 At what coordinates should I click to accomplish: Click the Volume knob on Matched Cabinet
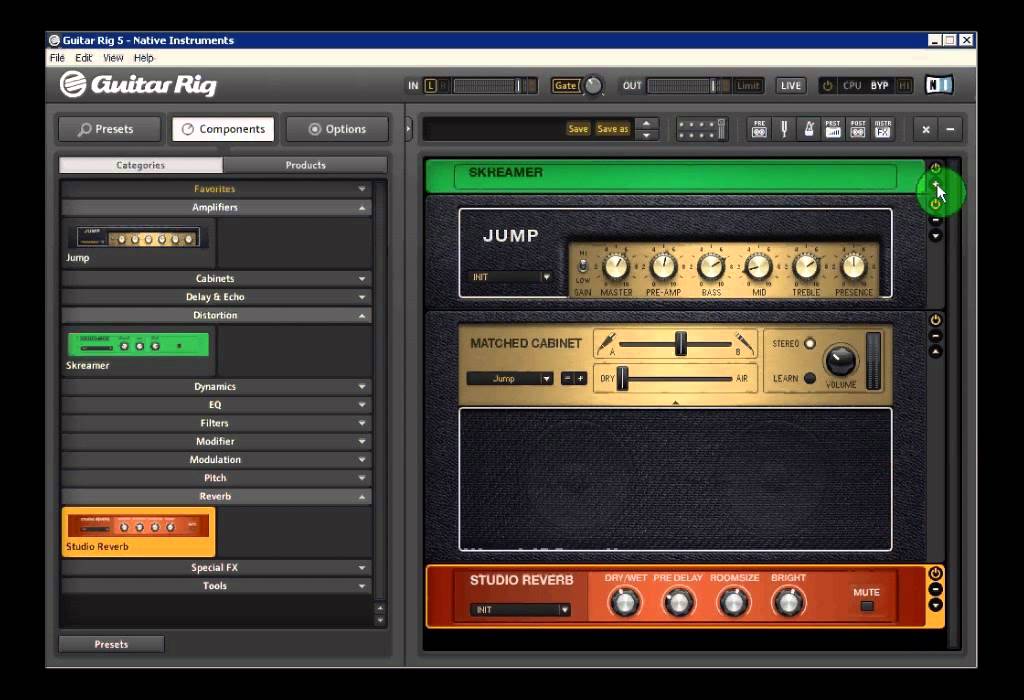click(x=840, y=360)
